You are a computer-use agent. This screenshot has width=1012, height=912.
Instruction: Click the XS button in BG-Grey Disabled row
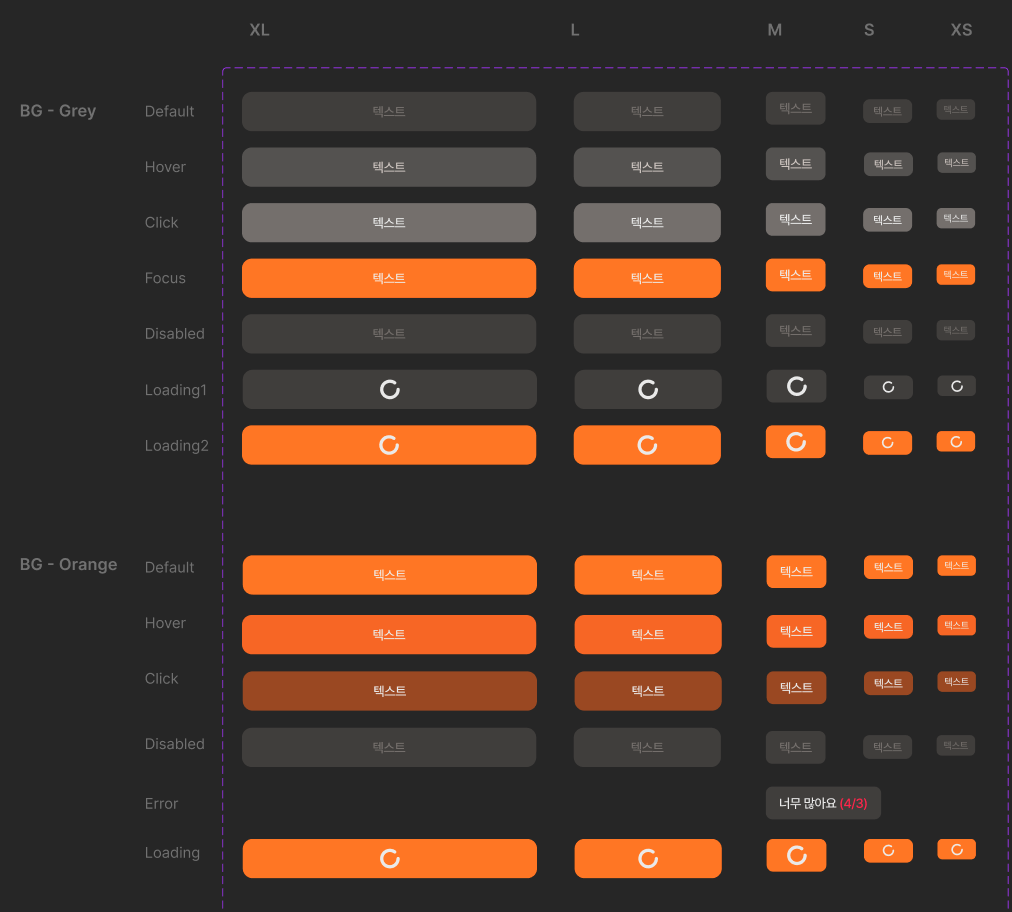point(956,330)
